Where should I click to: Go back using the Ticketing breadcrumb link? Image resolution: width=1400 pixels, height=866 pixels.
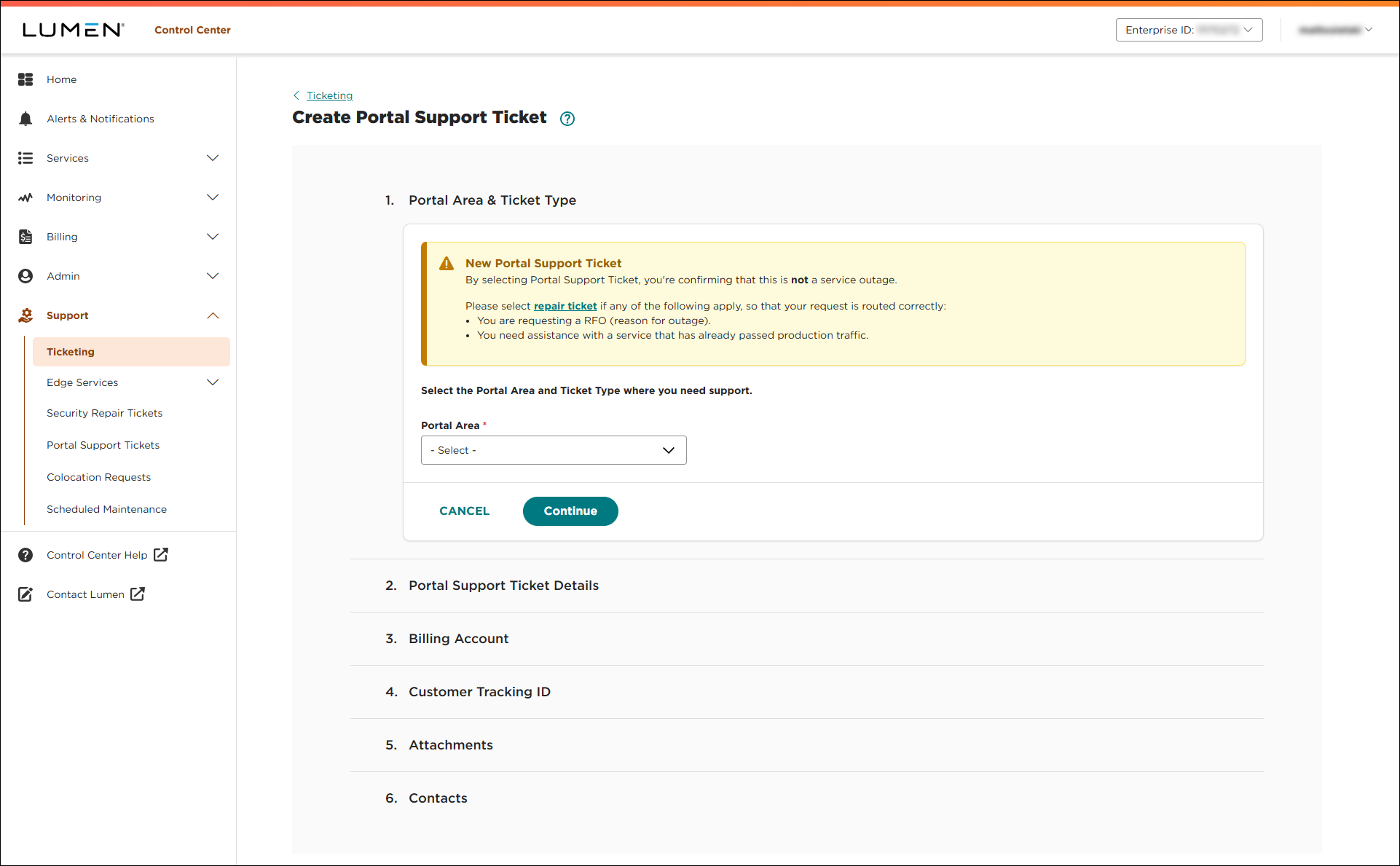click(329, 95)
